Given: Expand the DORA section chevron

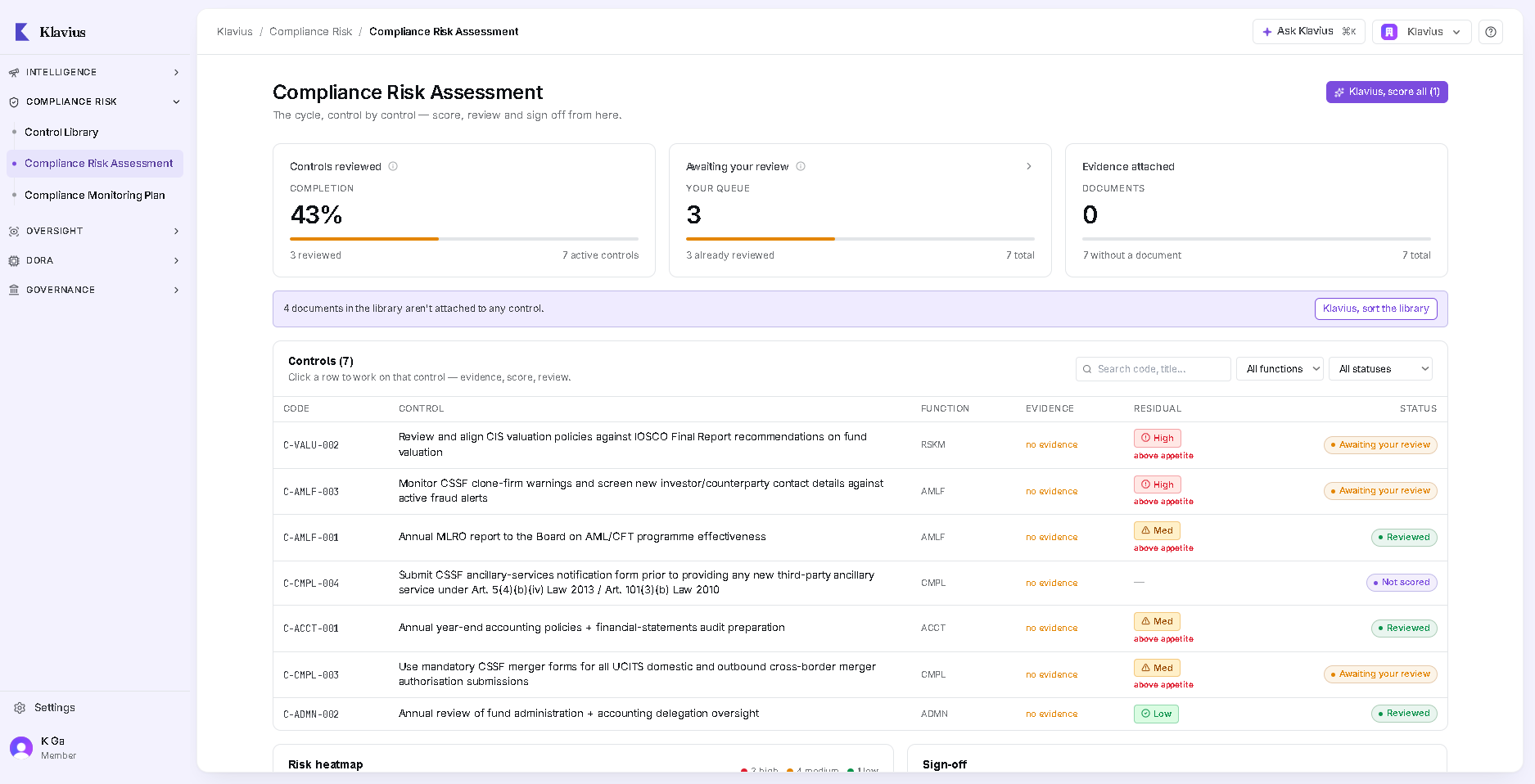Looking at the screenshot, I should pyautogui.click(x=176, y=261).
